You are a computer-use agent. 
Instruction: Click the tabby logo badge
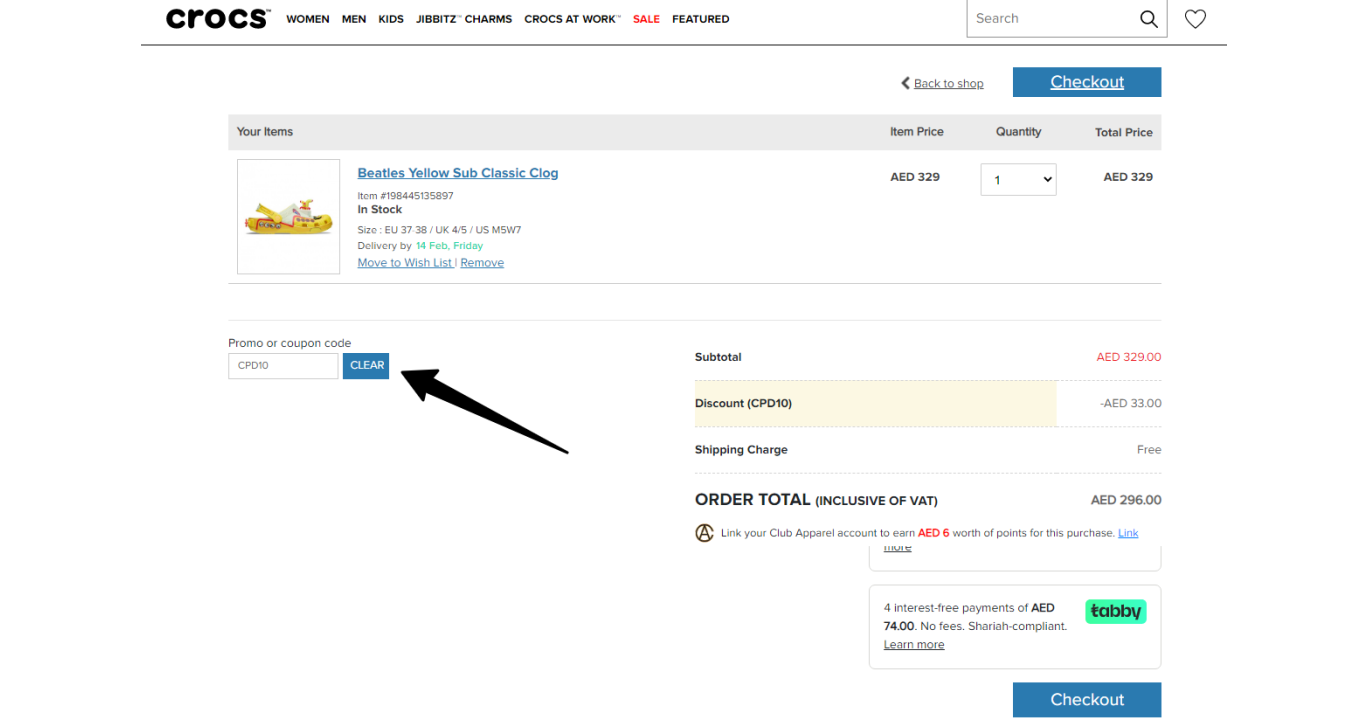coord(1115,611)
